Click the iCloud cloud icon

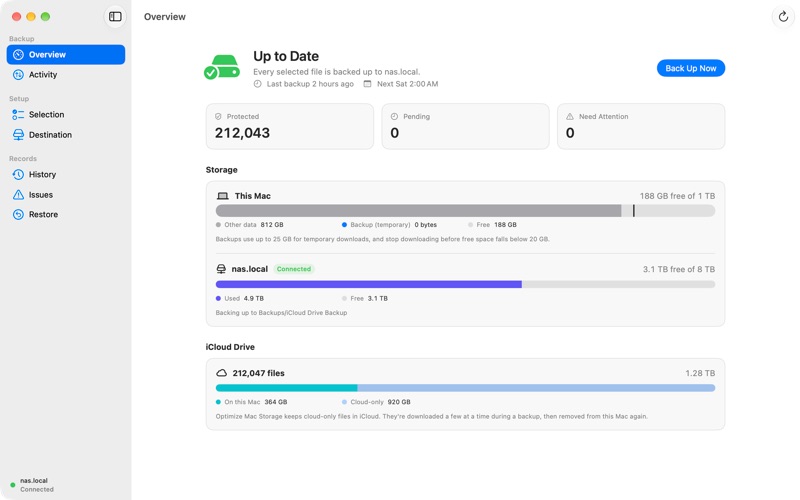(x=221, y=373)
